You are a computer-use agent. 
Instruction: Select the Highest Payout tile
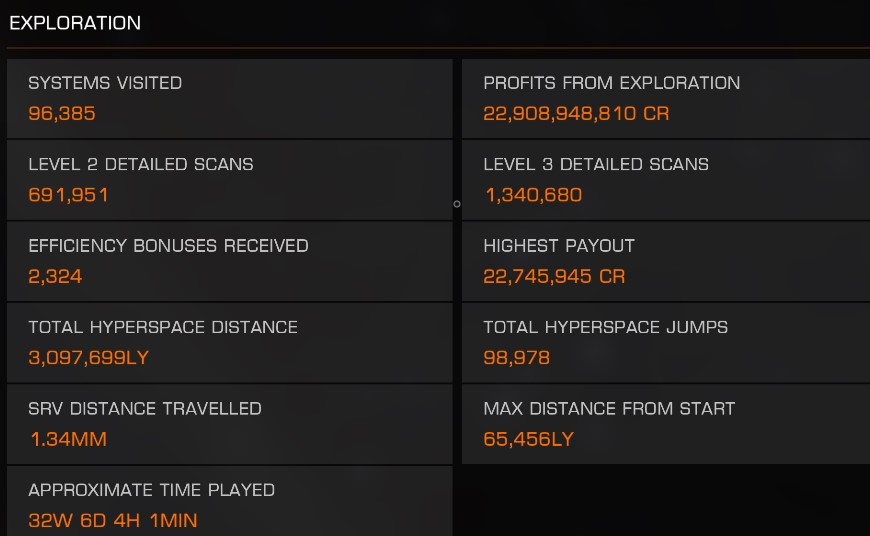click(x=666, y=261)
